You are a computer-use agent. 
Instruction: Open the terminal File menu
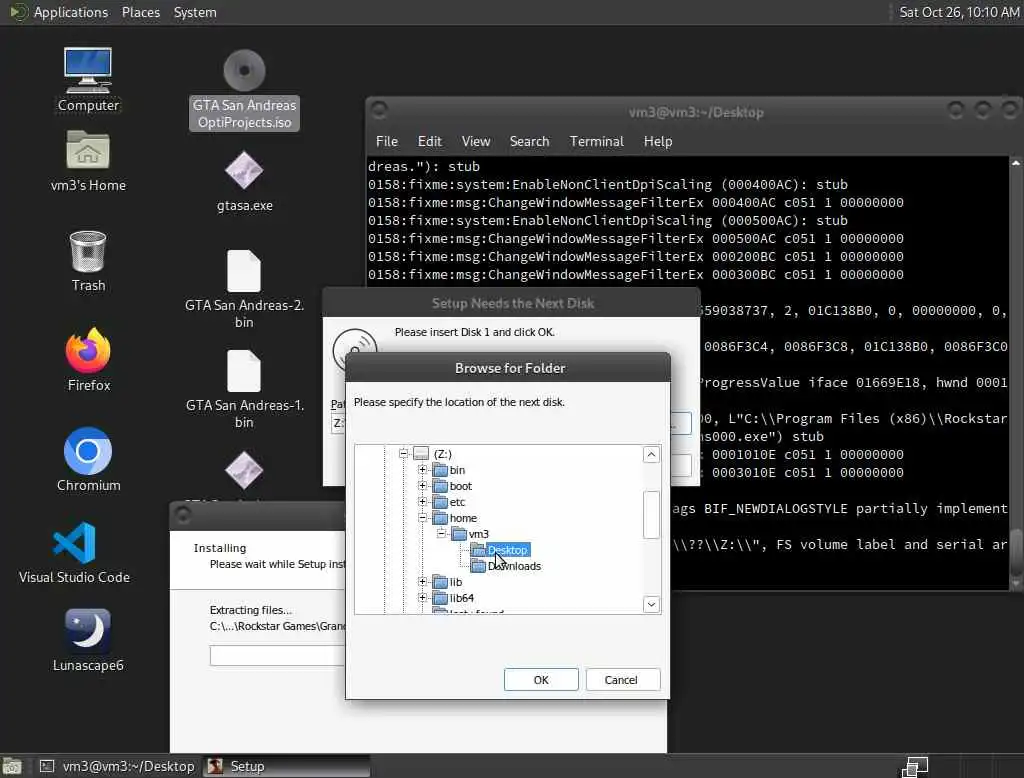point(387,141)
